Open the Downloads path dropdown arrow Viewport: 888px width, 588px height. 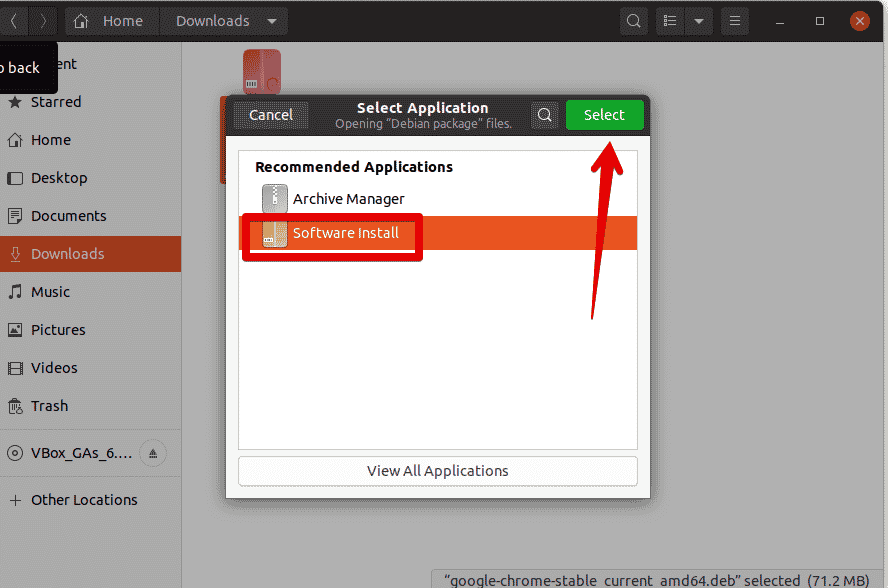272,21
